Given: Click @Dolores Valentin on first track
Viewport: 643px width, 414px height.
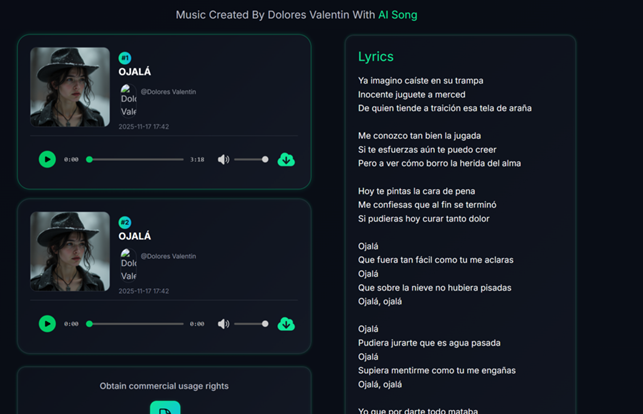Looking at the screenshot, I should (x=168, y=92).
